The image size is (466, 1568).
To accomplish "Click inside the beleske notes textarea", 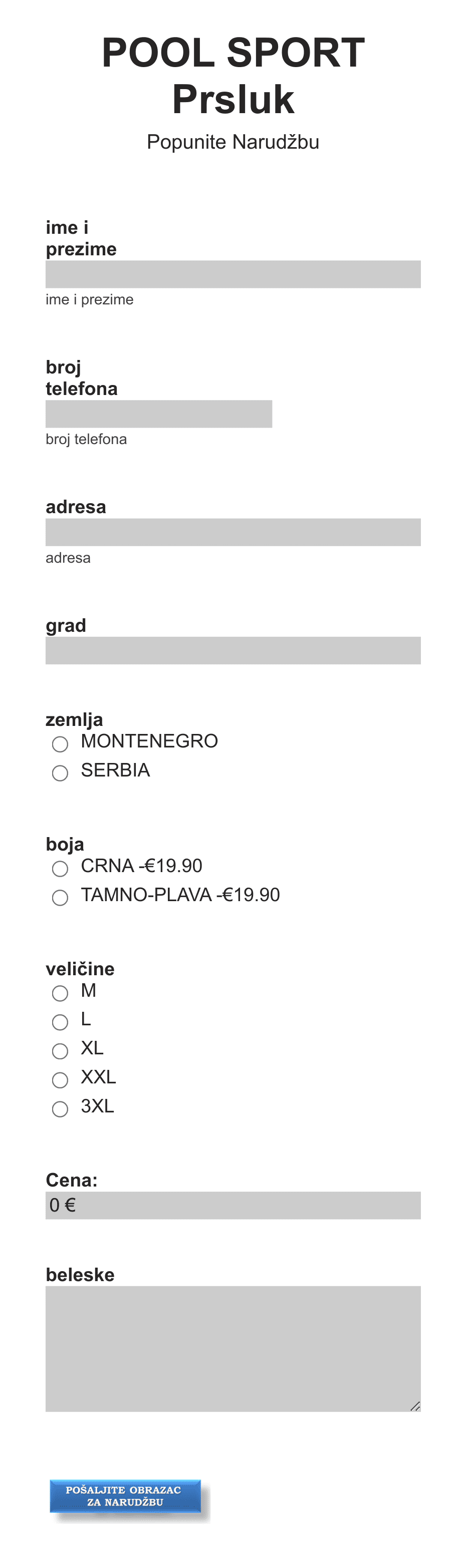I will coord(232,1349).
